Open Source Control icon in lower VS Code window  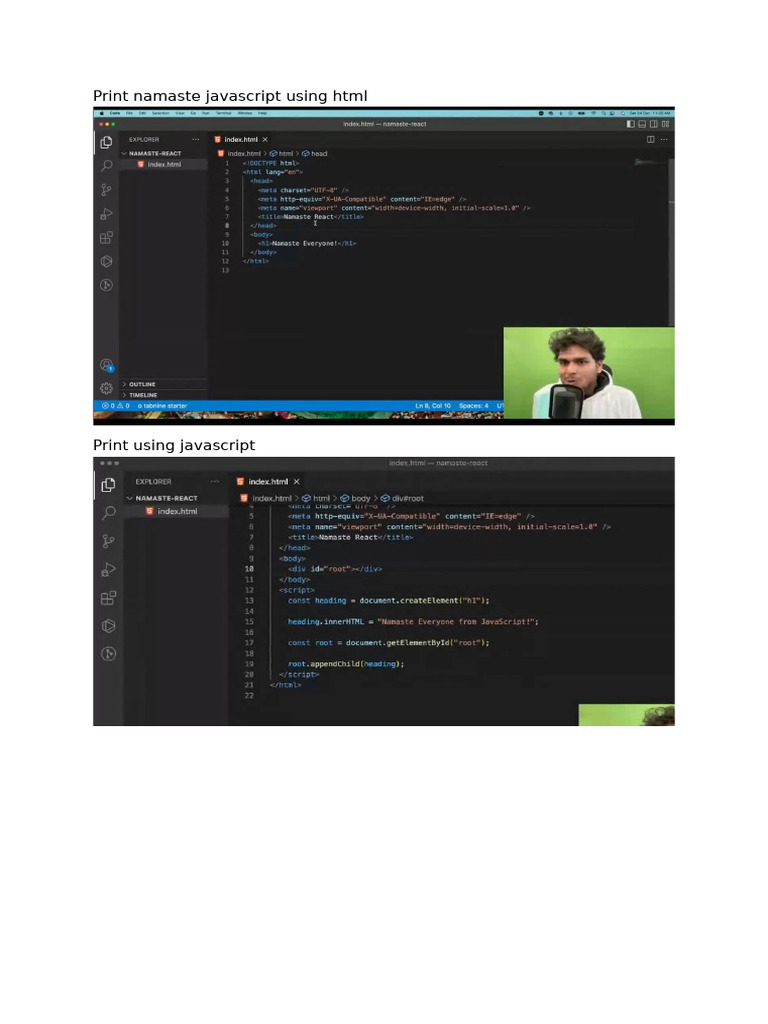click(x=108, y=541)
